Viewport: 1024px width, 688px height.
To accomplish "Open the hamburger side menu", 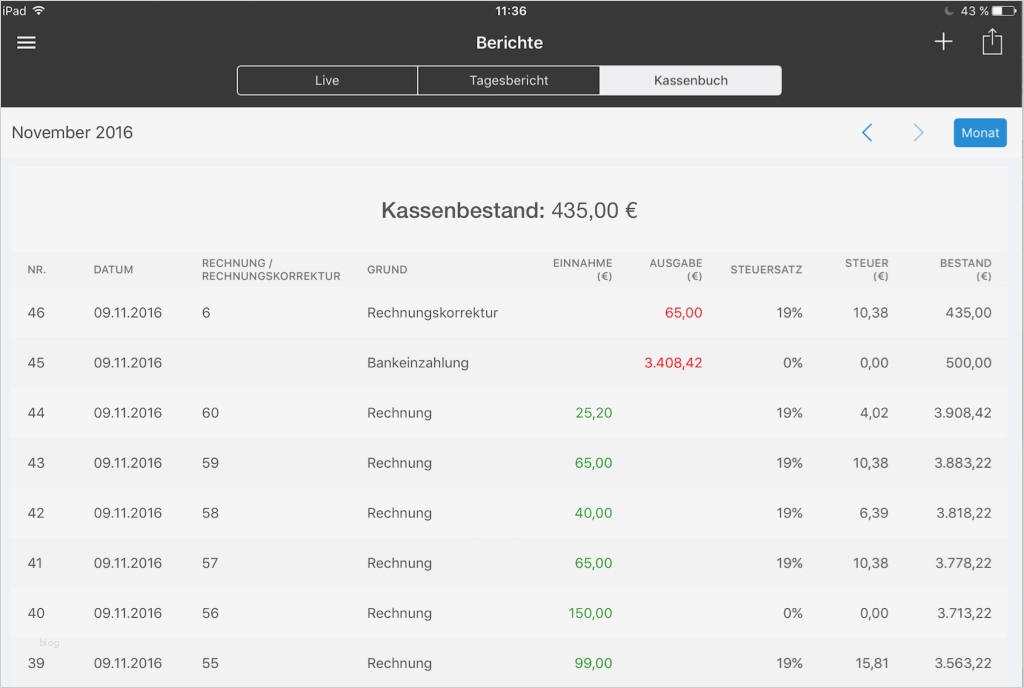I will pos(27,43).
